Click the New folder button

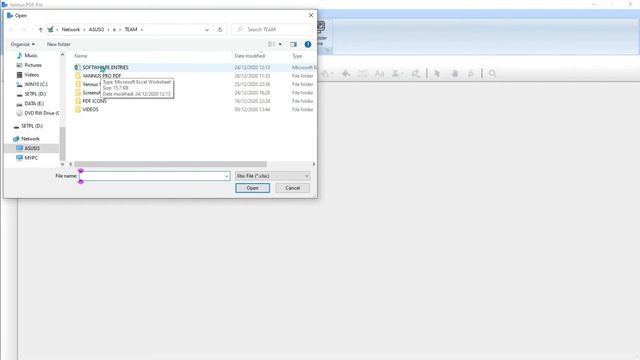pyautogui.click(x=58, y=44)
